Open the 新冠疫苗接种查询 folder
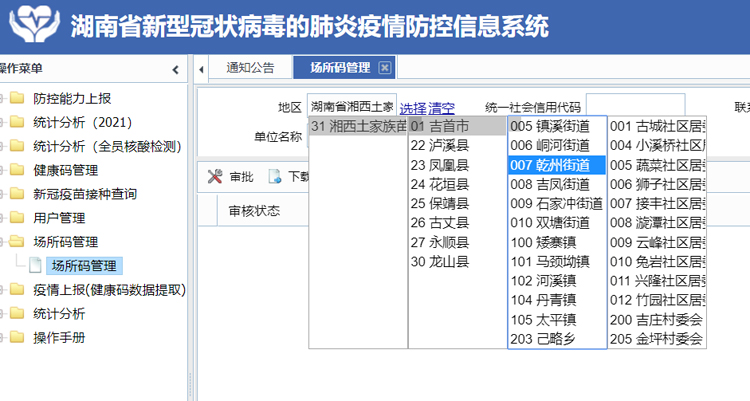750x401 pixels. click(85, 194)
